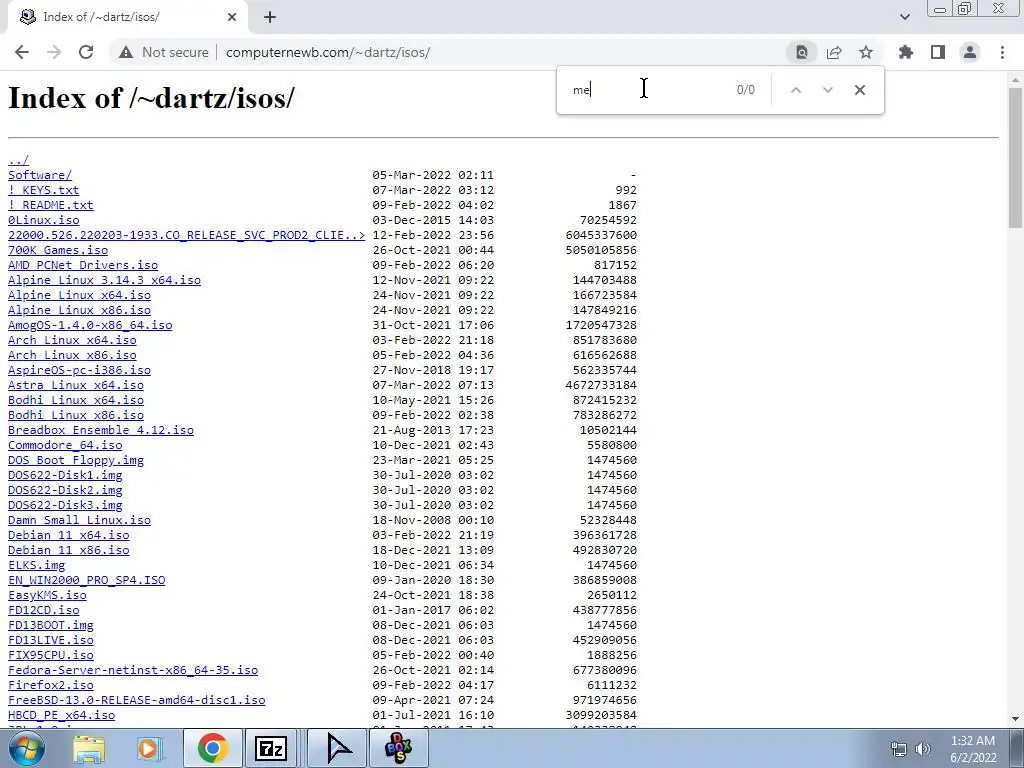Open the Extensions puzzle icon
Viewport: 1024px width, 768px height.
coord(906,52)
